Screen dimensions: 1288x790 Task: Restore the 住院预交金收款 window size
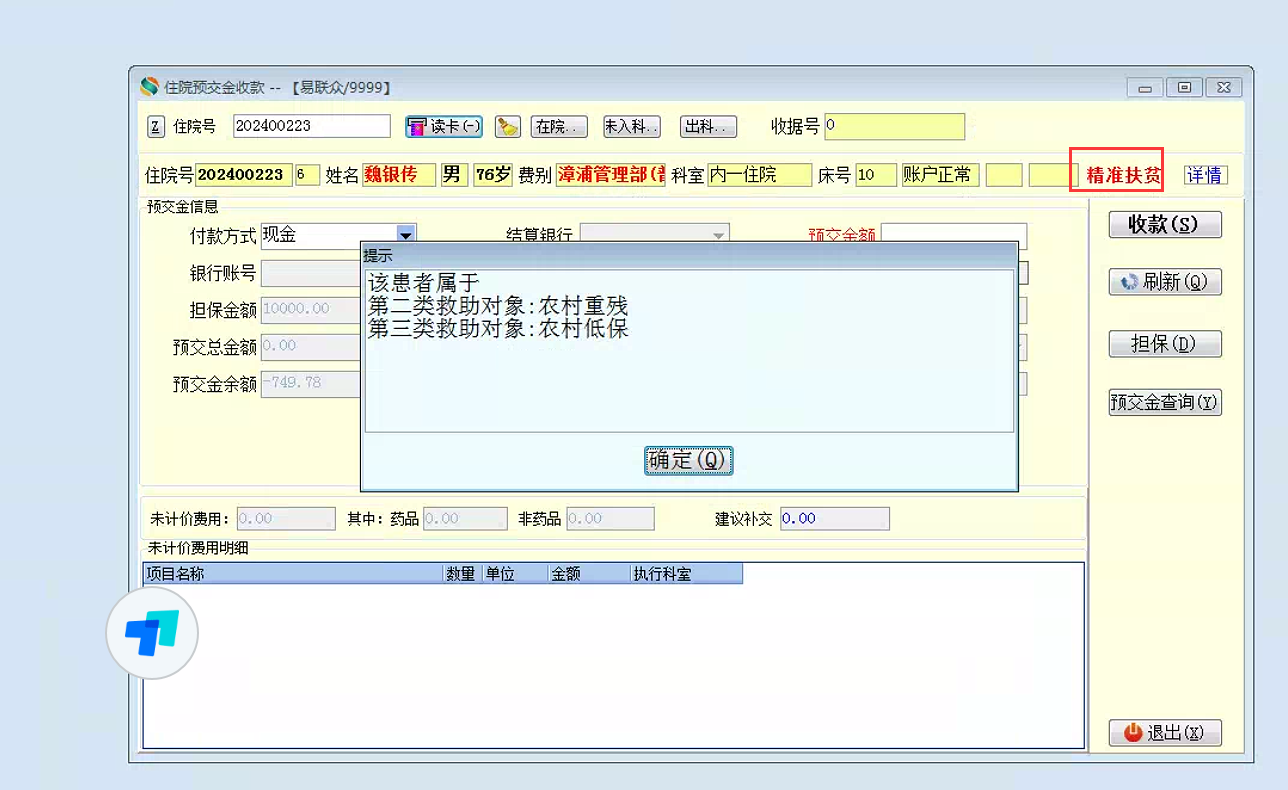(1184, 88)
